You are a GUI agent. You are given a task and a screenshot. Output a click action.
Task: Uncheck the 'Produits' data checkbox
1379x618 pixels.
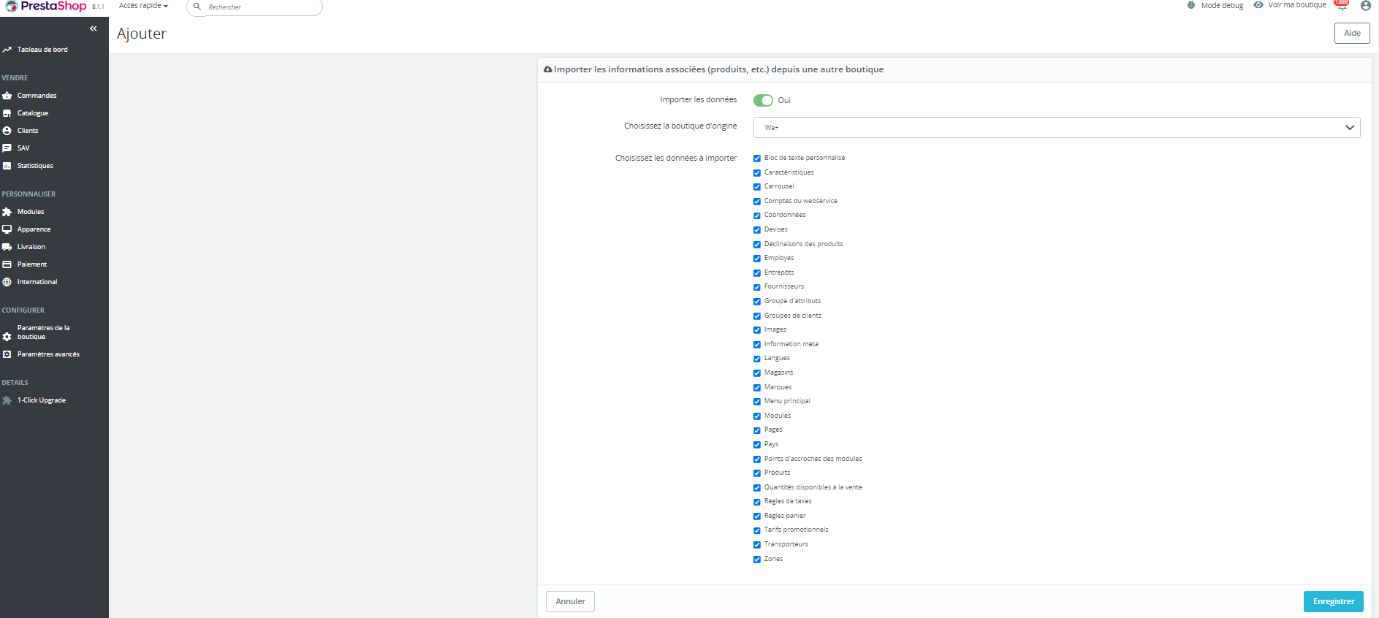(x=757, y=473)
